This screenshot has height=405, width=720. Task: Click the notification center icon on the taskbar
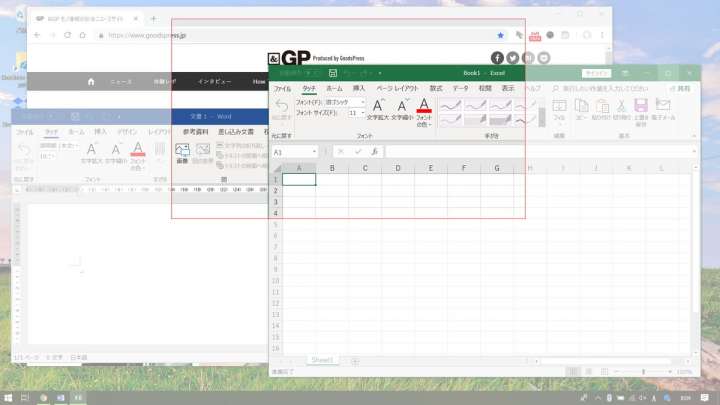[x=705, y=398]
